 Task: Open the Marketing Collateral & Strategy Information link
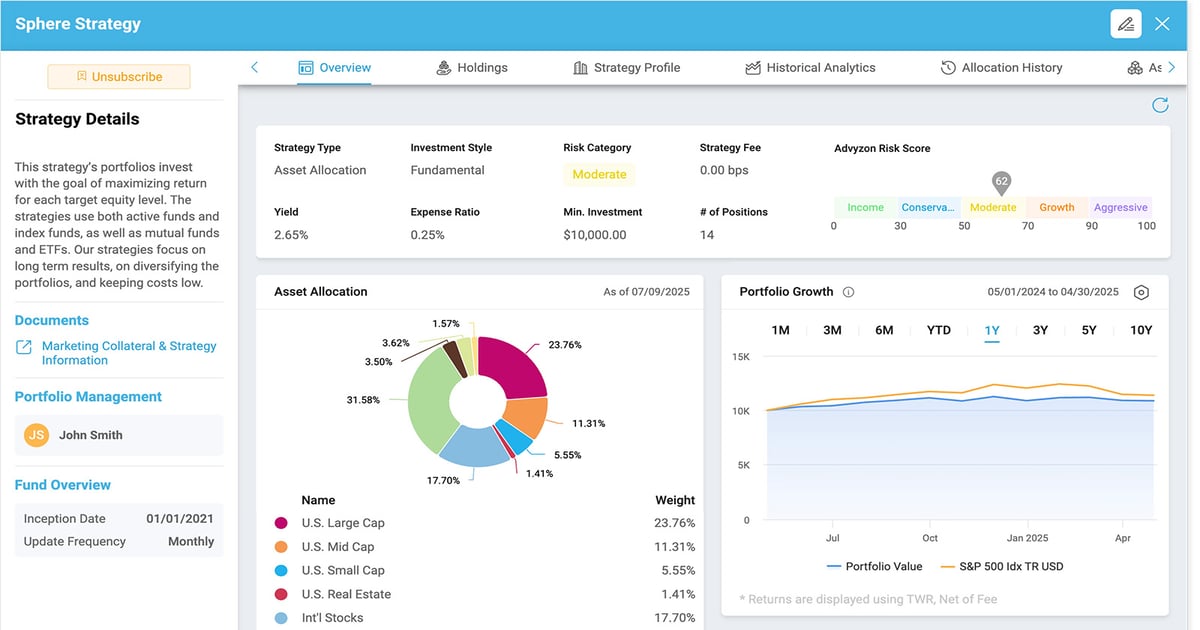coord(127,352)
